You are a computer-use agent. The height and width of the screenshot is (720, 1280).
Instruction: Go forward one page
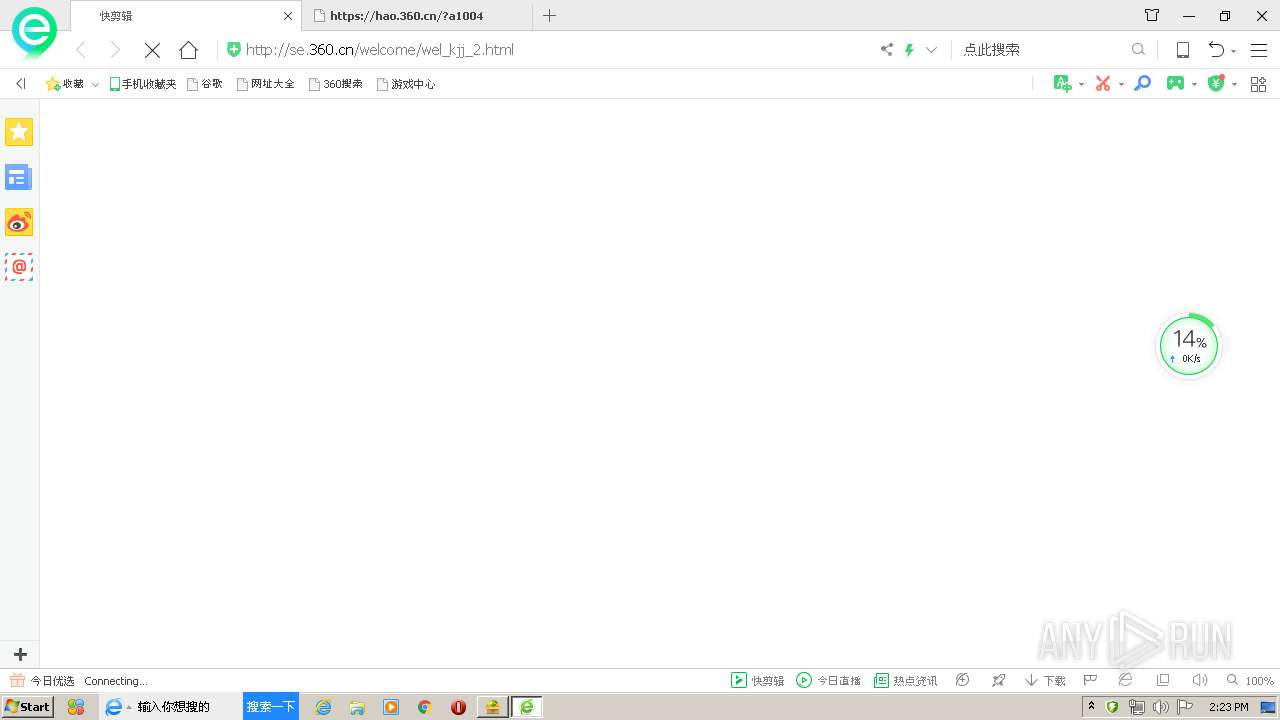pos(115,50)
